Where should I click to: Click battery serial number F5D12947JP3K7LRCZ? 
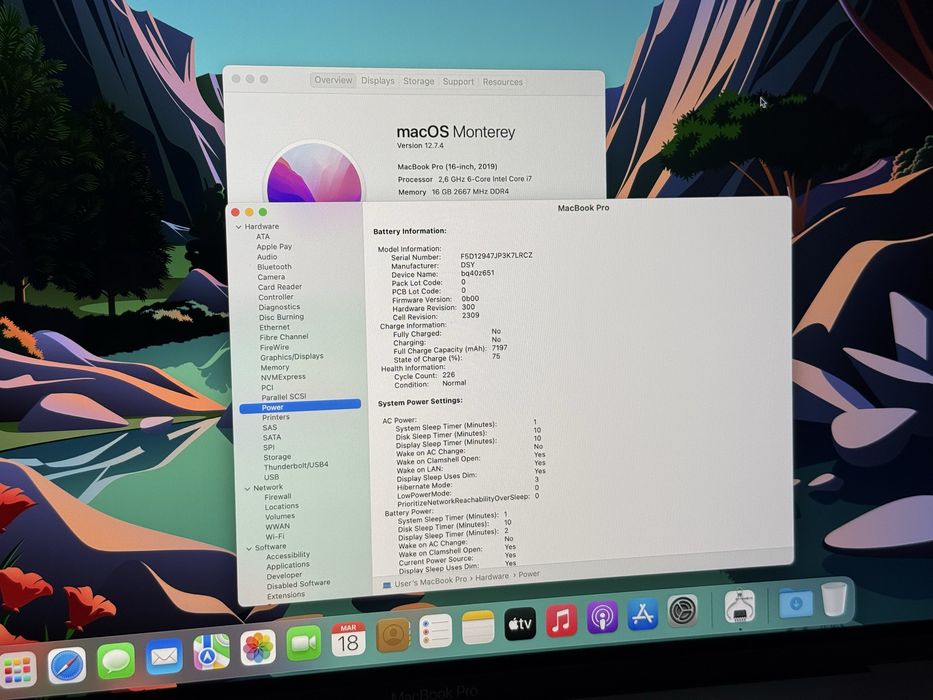tap(497, 255)
